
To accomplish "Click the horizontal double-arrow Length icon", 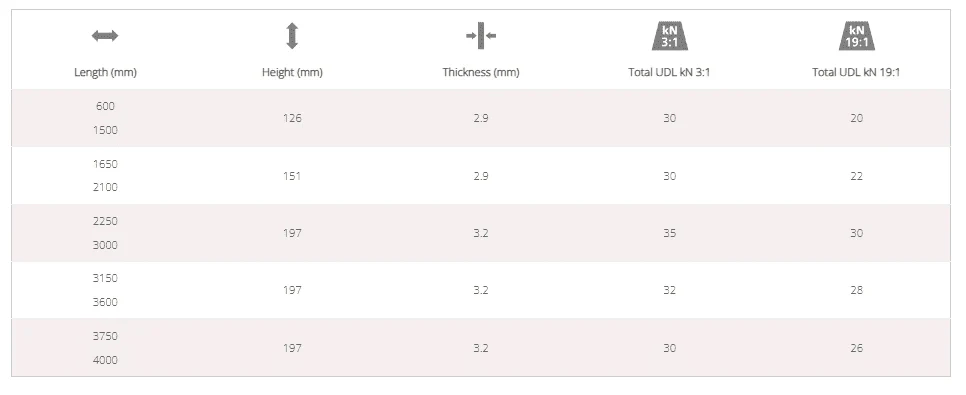I will point(105,36).
